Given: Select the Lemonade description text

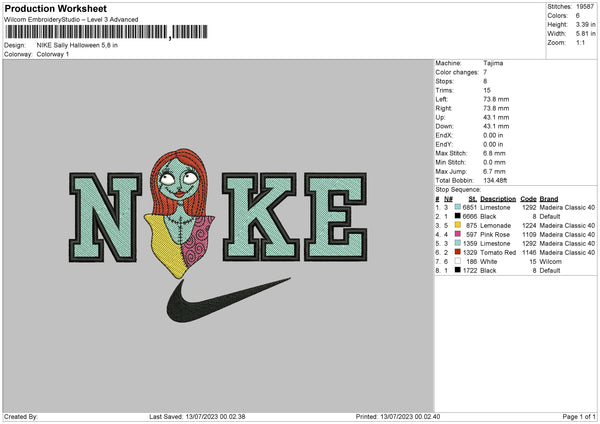Looking at the screenshot, I should pyautogui.click(x=496, y=225).
